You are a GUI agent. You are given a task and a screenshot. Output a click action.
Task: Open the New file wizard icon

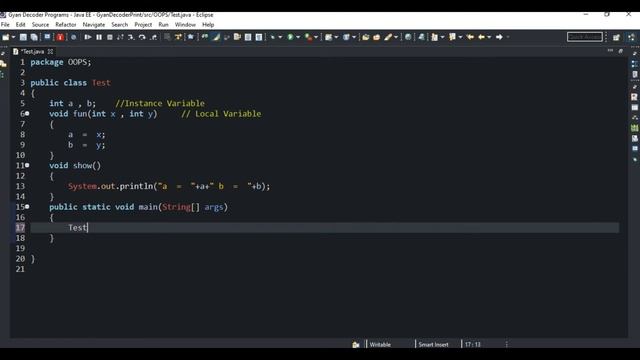tap(6, 37)
